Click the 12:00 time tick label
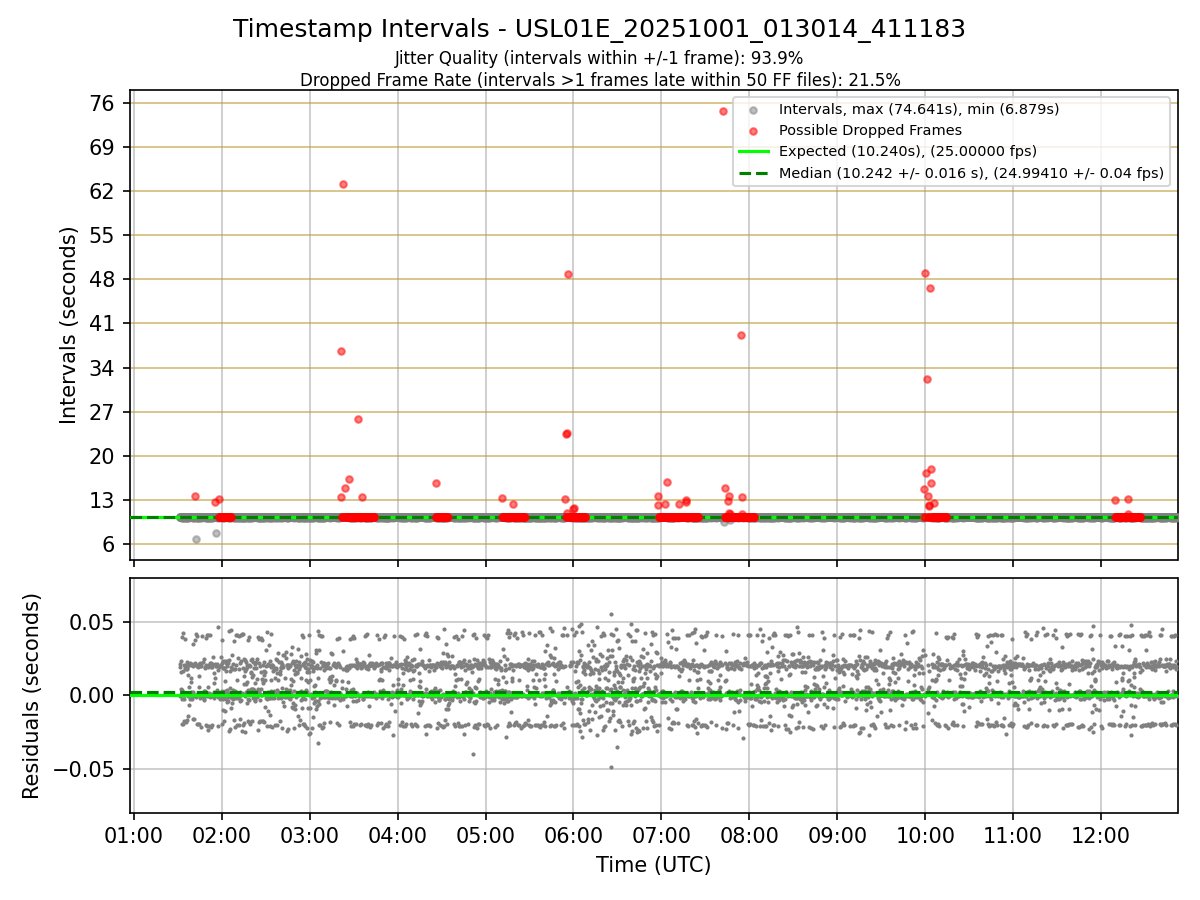 click(x=1101, y=834)
